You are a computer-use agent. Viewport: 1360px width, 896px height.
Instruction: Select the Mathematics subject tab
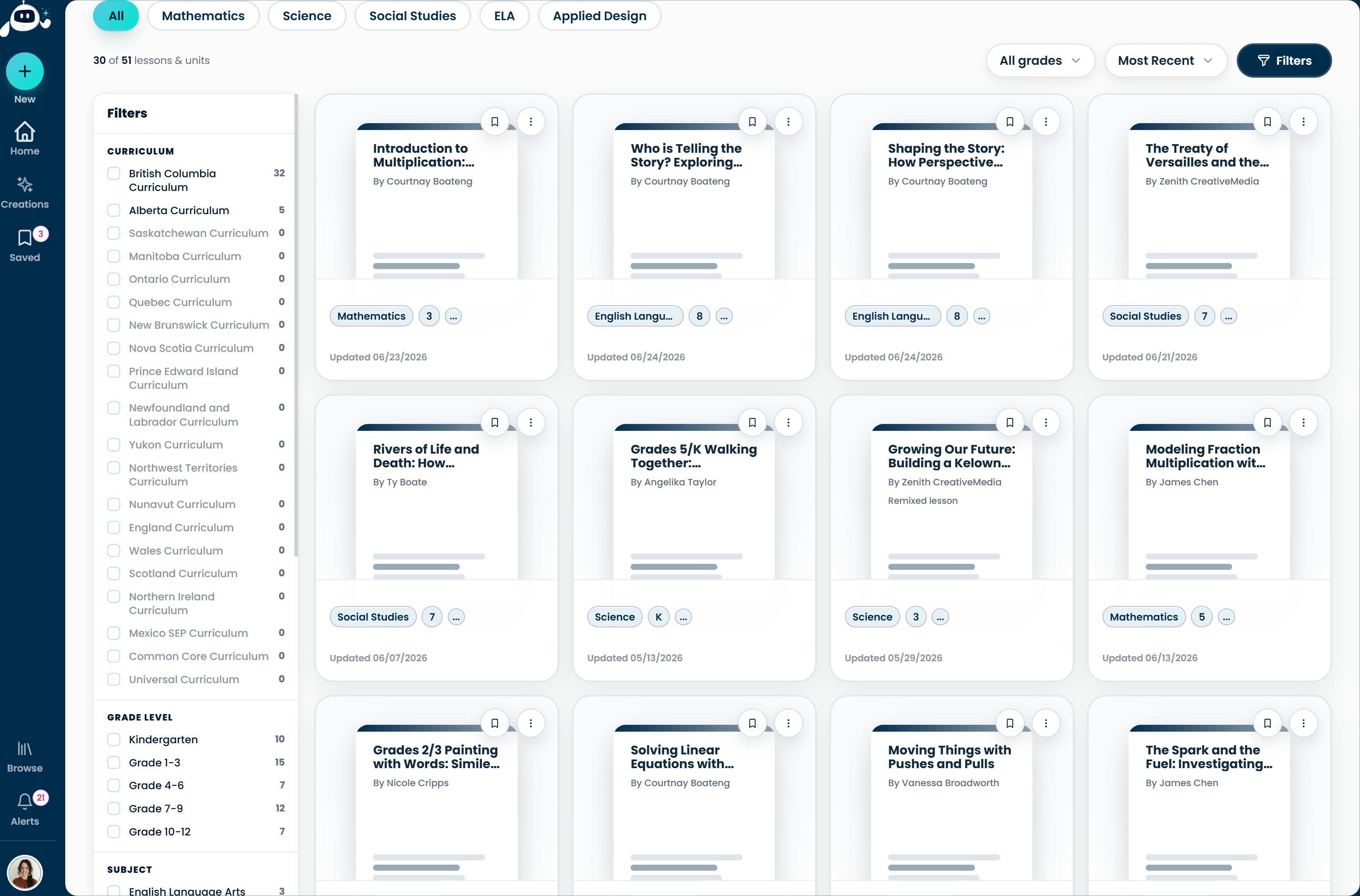point(203,16)
